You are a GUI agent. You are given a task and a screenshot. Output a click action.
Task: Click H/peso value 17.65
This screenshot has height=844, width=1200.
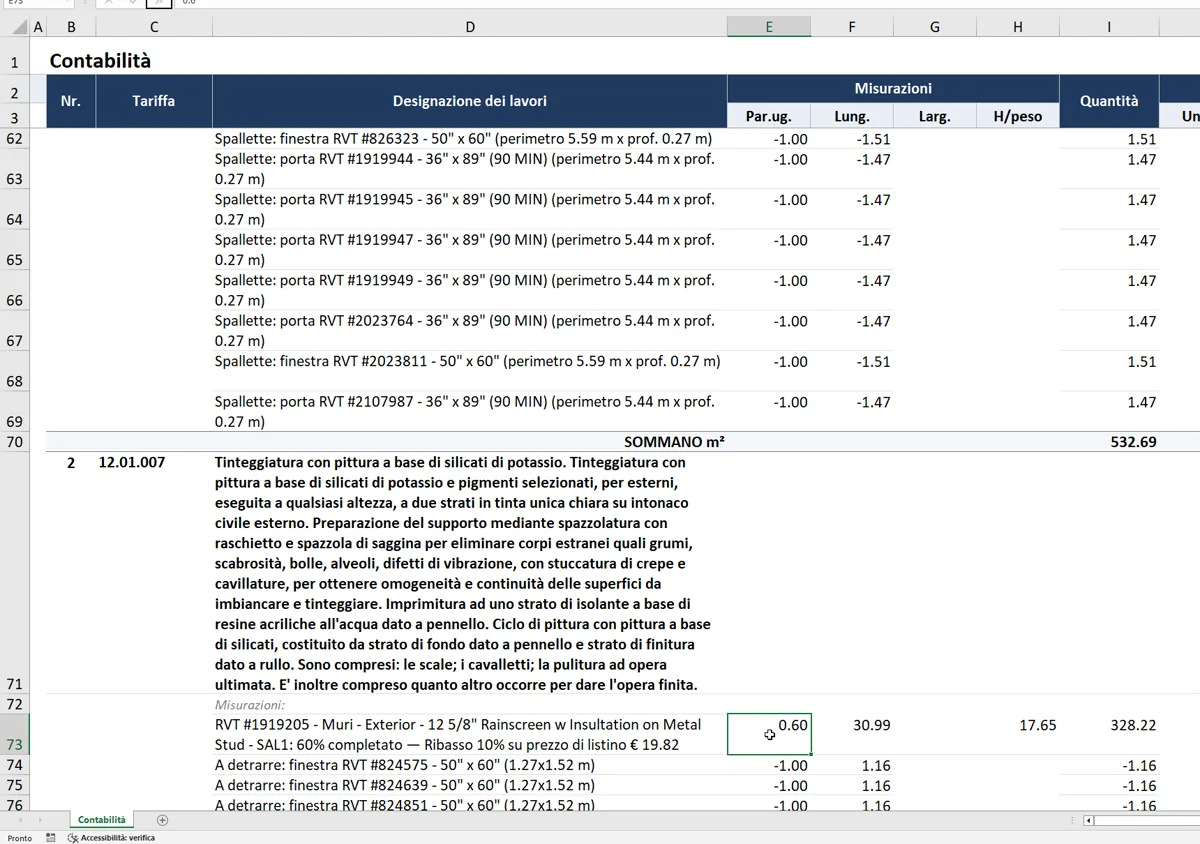(1038, 724)
